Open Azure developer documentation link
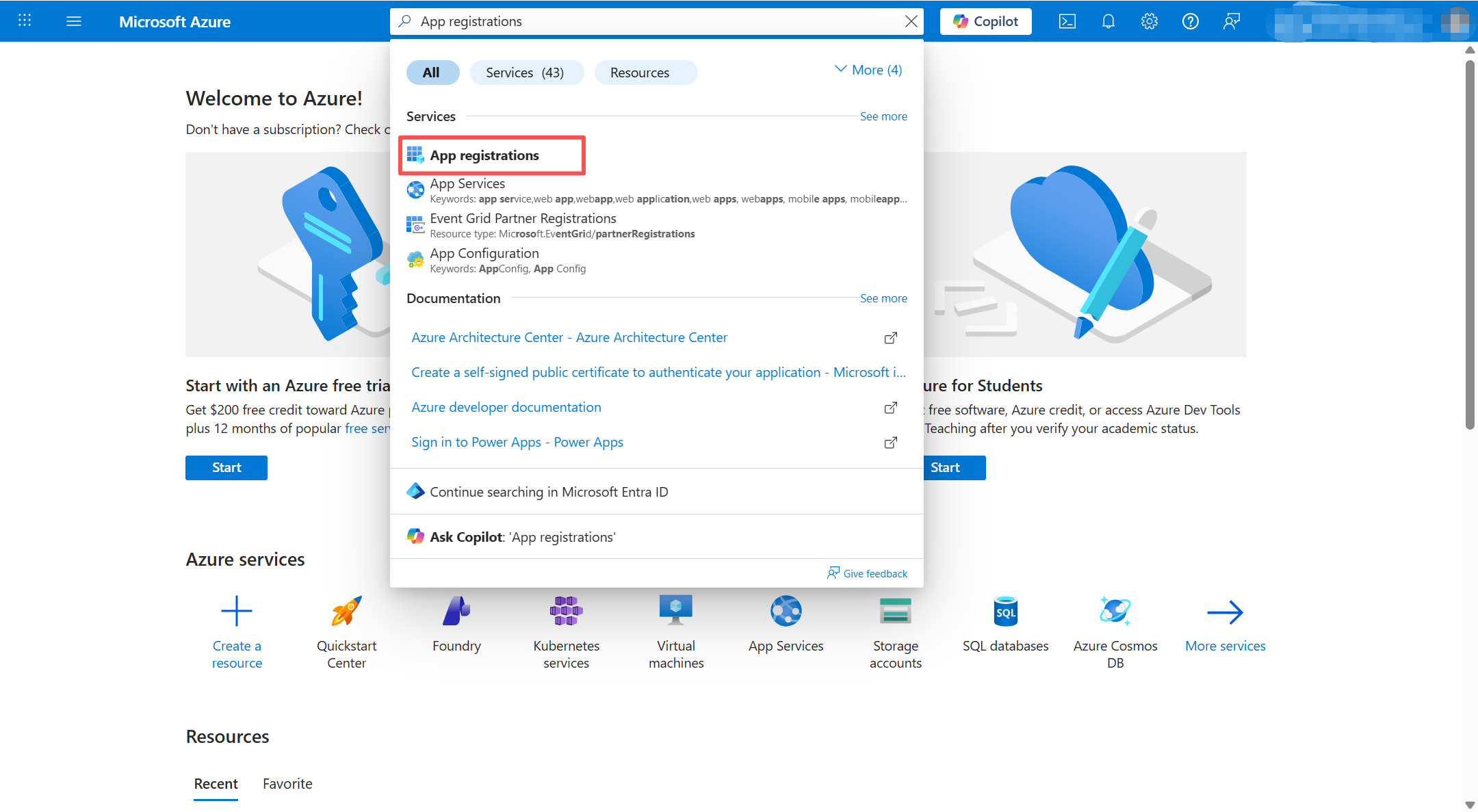The width and height of the screenshot is (1478, 812). 506,407
